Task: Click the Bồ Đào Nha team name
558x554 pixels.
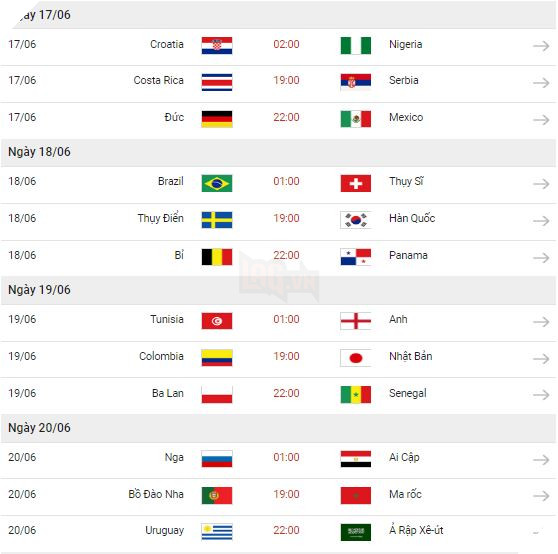Action: click(156, 494)
